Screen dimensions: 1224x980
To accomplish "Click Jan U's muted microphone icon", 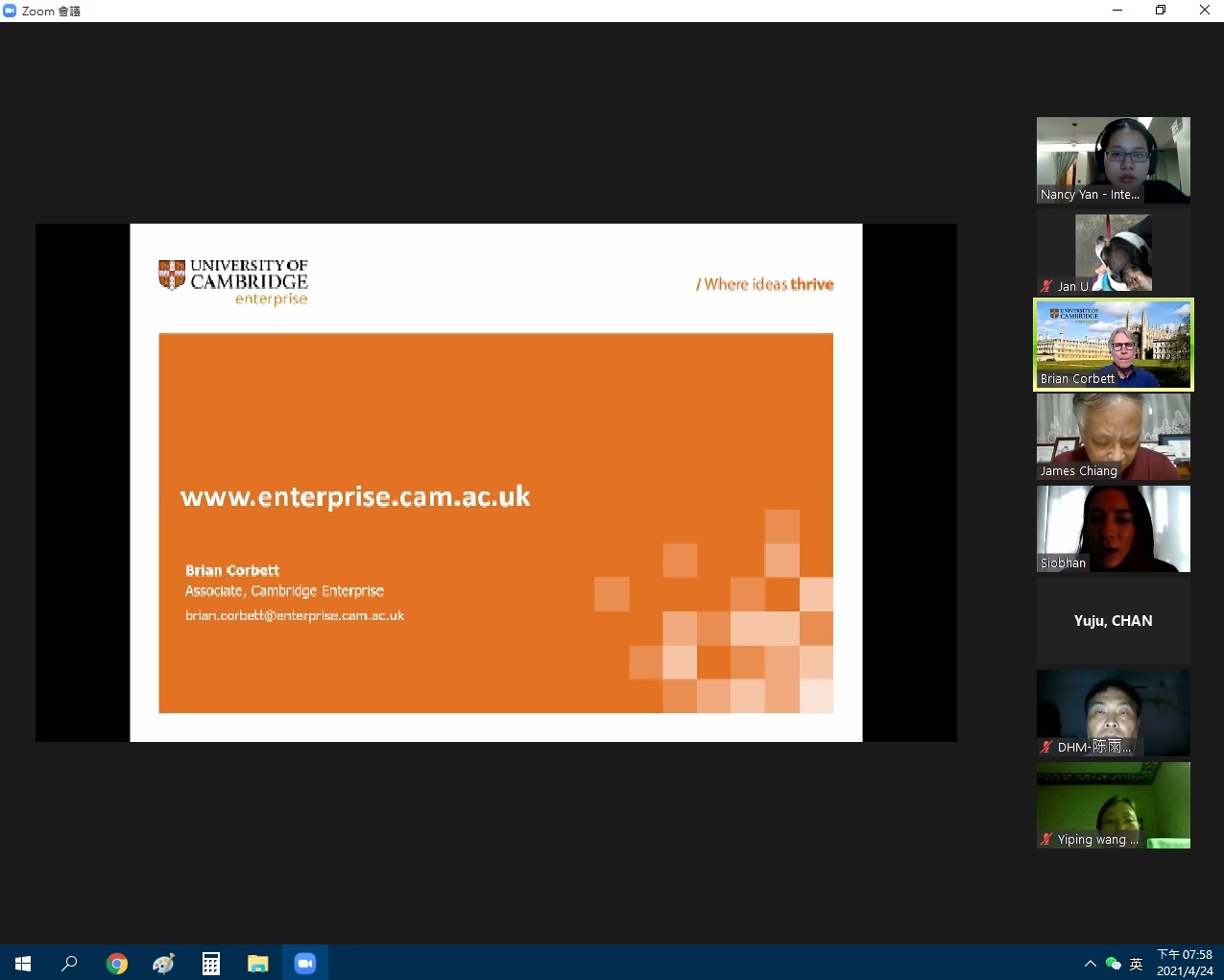I will pos(1046,286).
